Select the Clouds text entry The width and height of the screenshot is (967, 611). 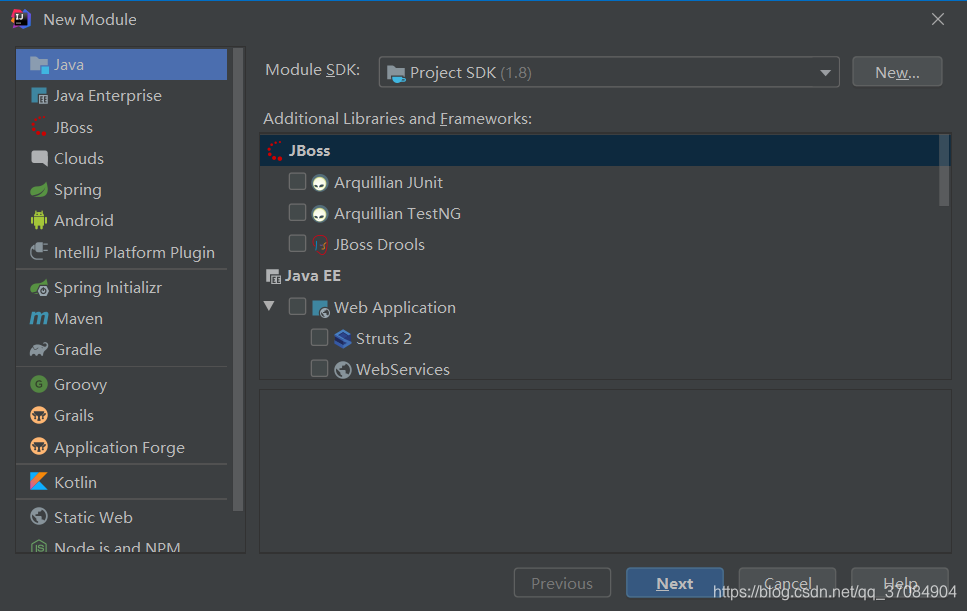[79, 158]
